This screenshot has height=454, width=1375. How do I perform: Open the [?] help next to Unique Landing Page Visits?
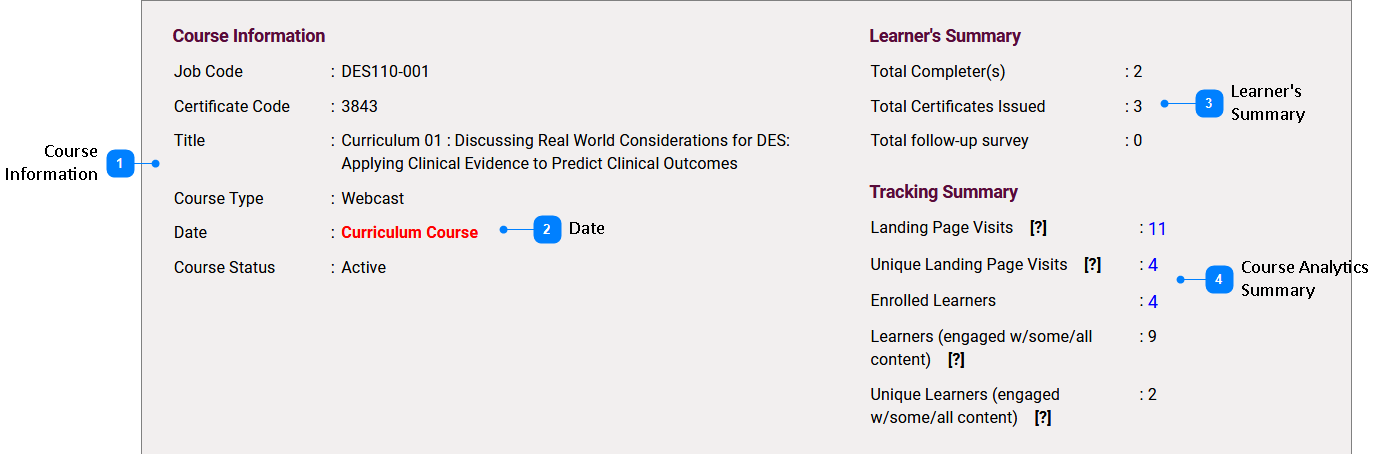1092,265
